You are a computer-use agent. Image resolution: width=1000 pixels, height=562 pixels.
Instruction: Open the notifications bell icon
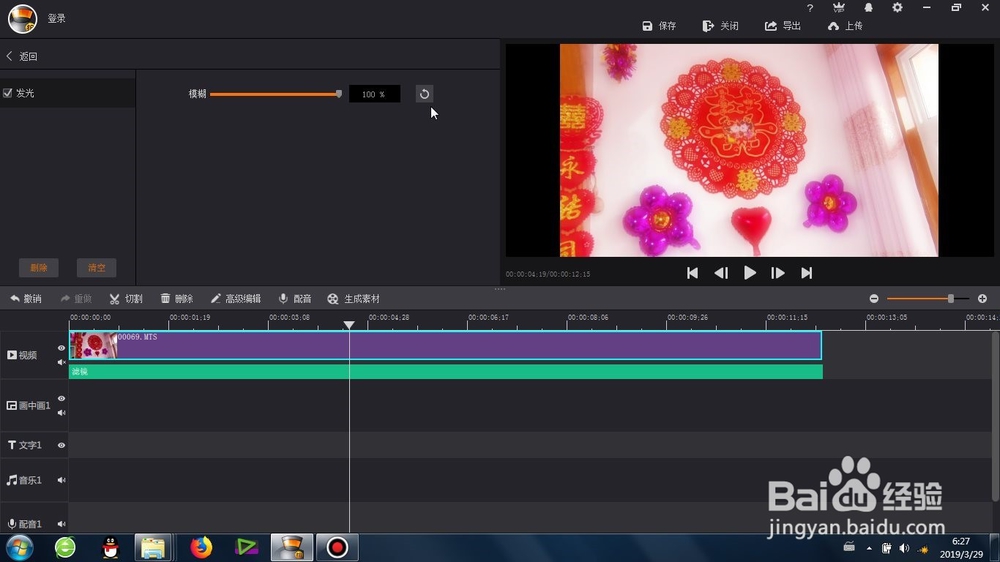pos(868,8)
